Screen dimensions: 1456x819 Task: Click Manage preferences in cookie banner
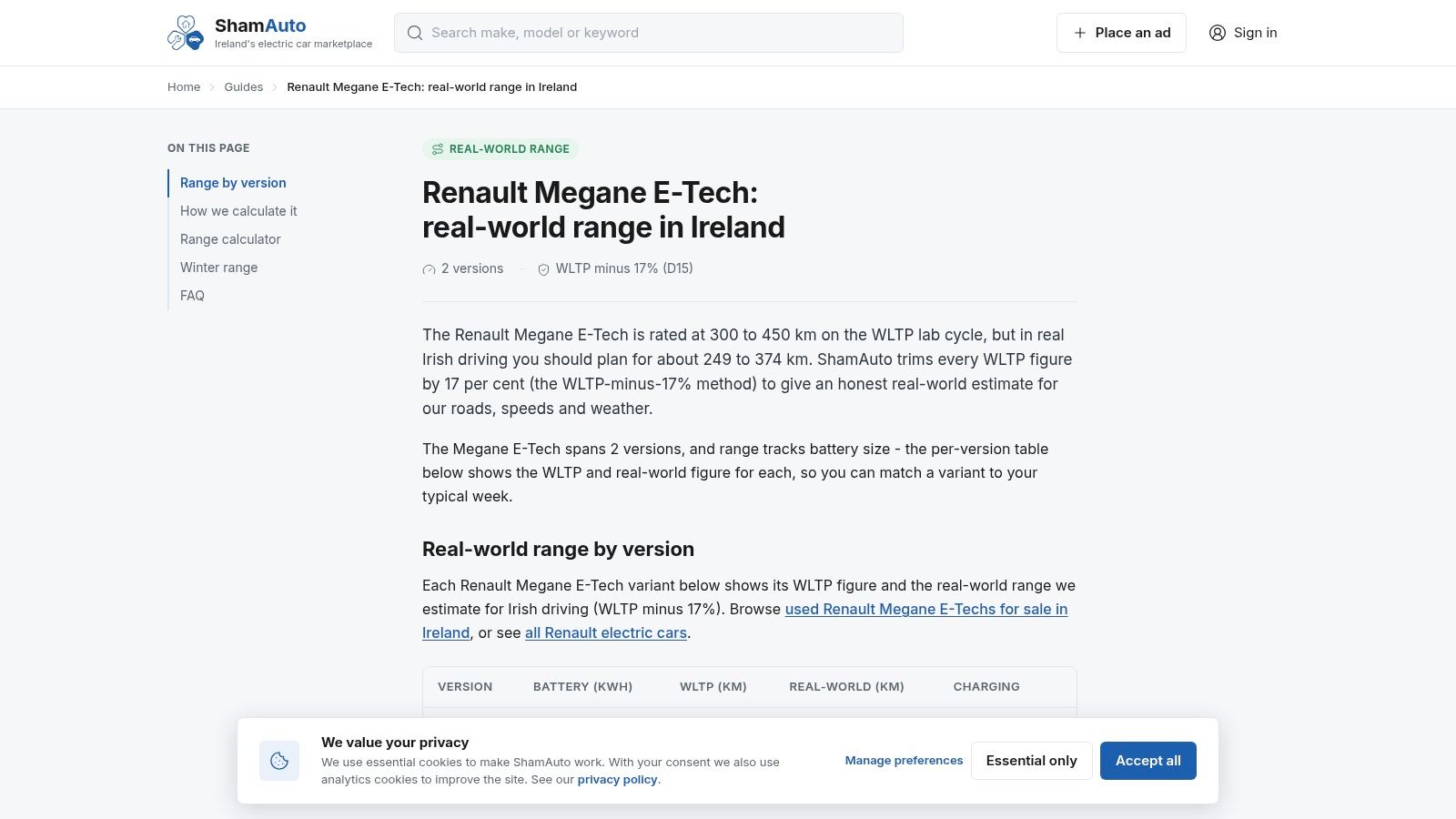[x=904, y=761]
